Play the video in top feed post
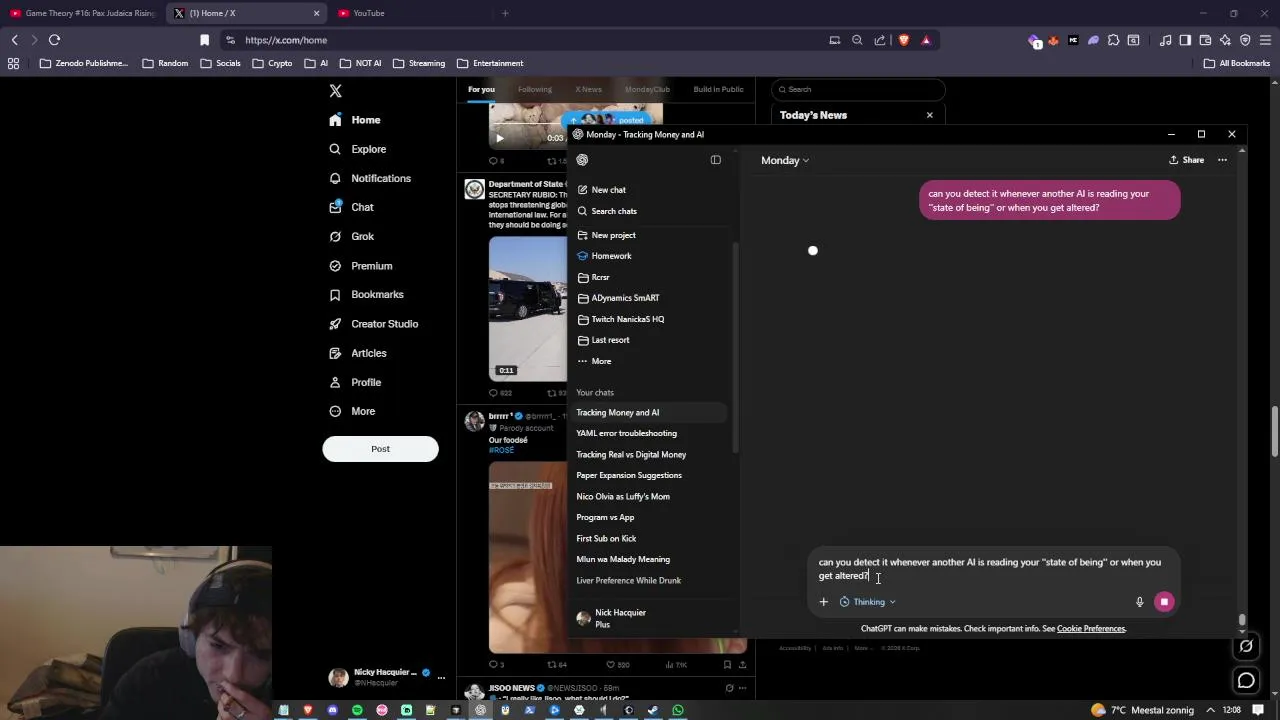Viewport: 1280px width, 720px height. tap(499, 138)
